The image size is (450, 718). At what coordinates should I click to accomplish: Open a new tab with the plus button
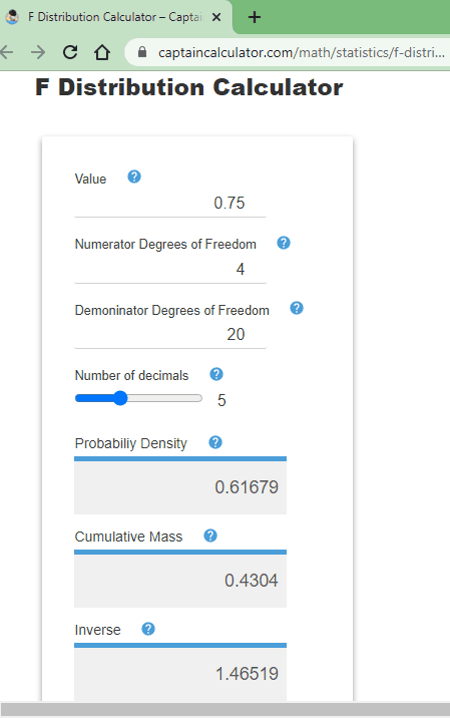tap(254, 17)
